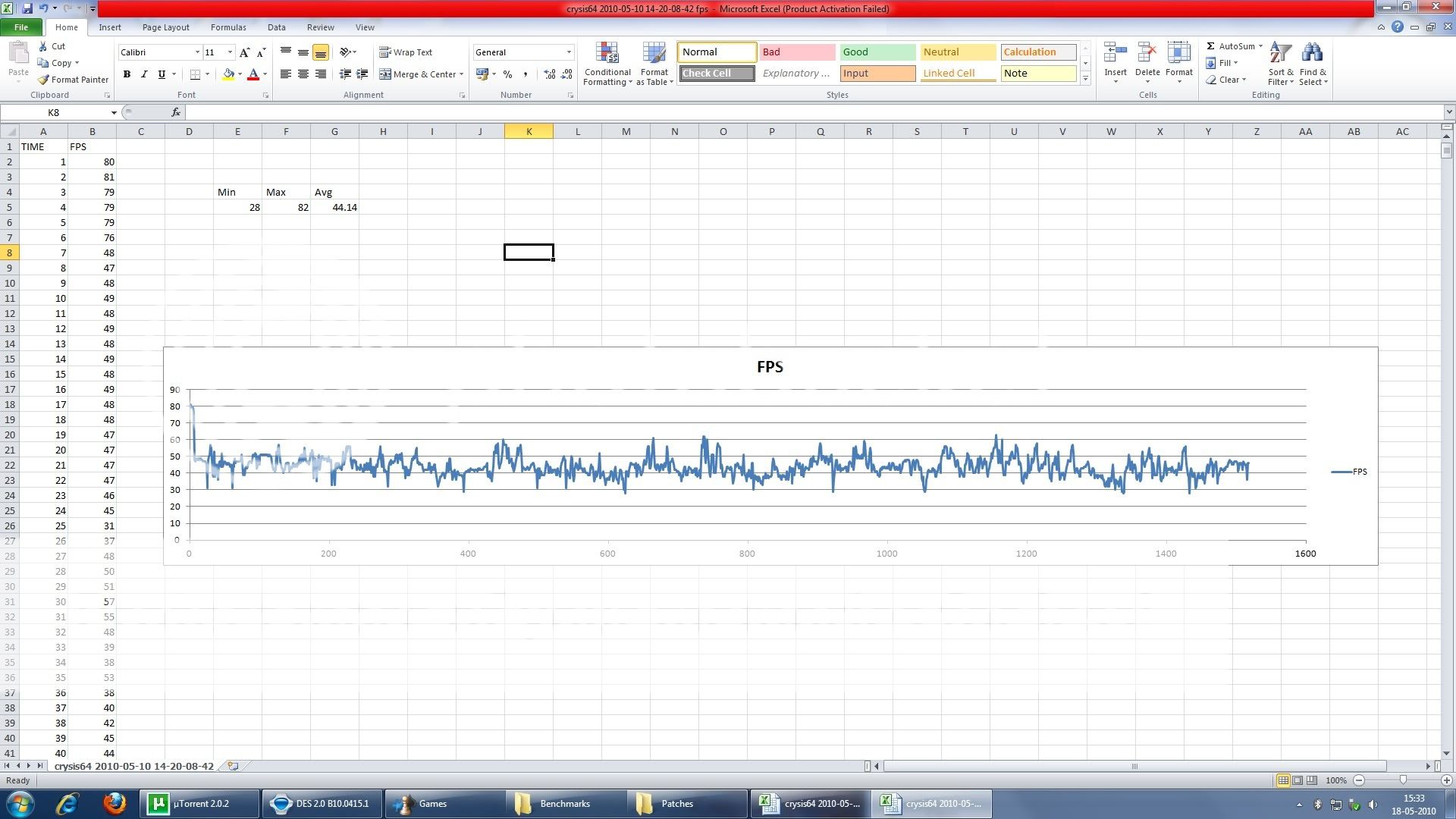This screenshot has width=1456, height=819.
Task: Switch to Page Break Preview view
Action: pos(1312,780)
